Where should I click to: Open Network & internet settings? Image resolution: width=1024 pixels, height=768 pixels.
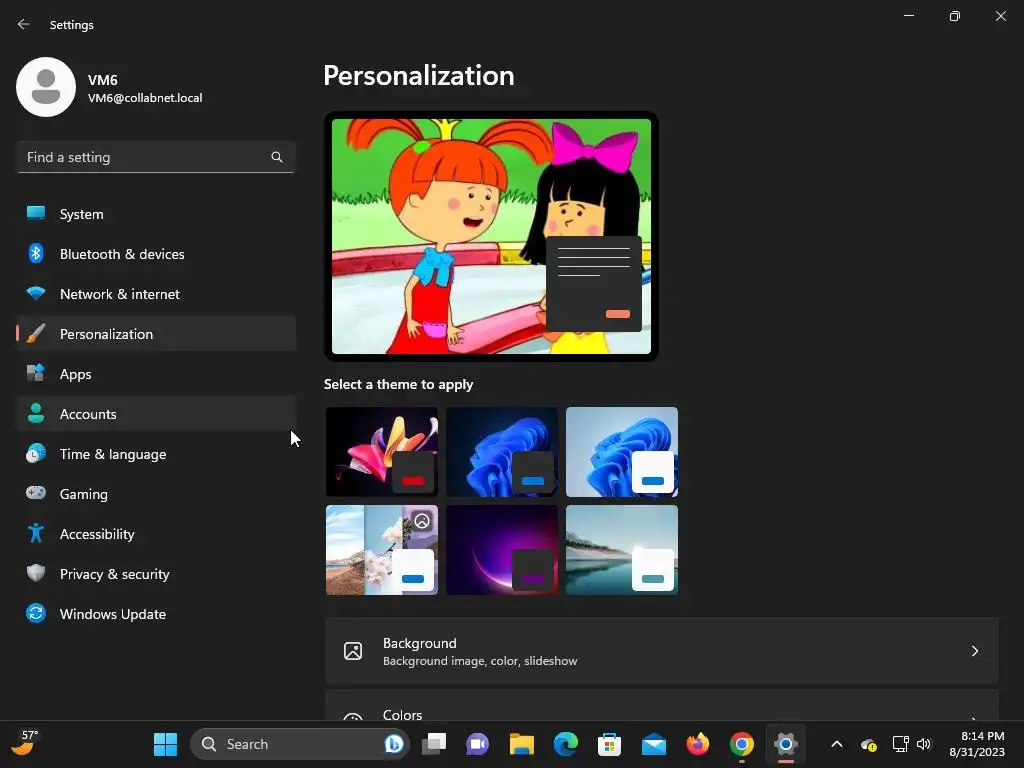tap(156, 294)
